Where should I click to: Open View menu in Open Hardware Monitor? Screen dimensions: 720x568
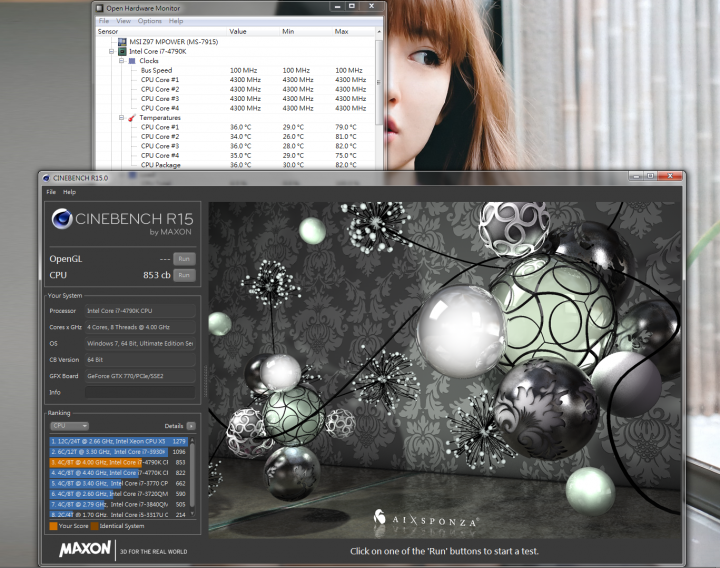123,21
